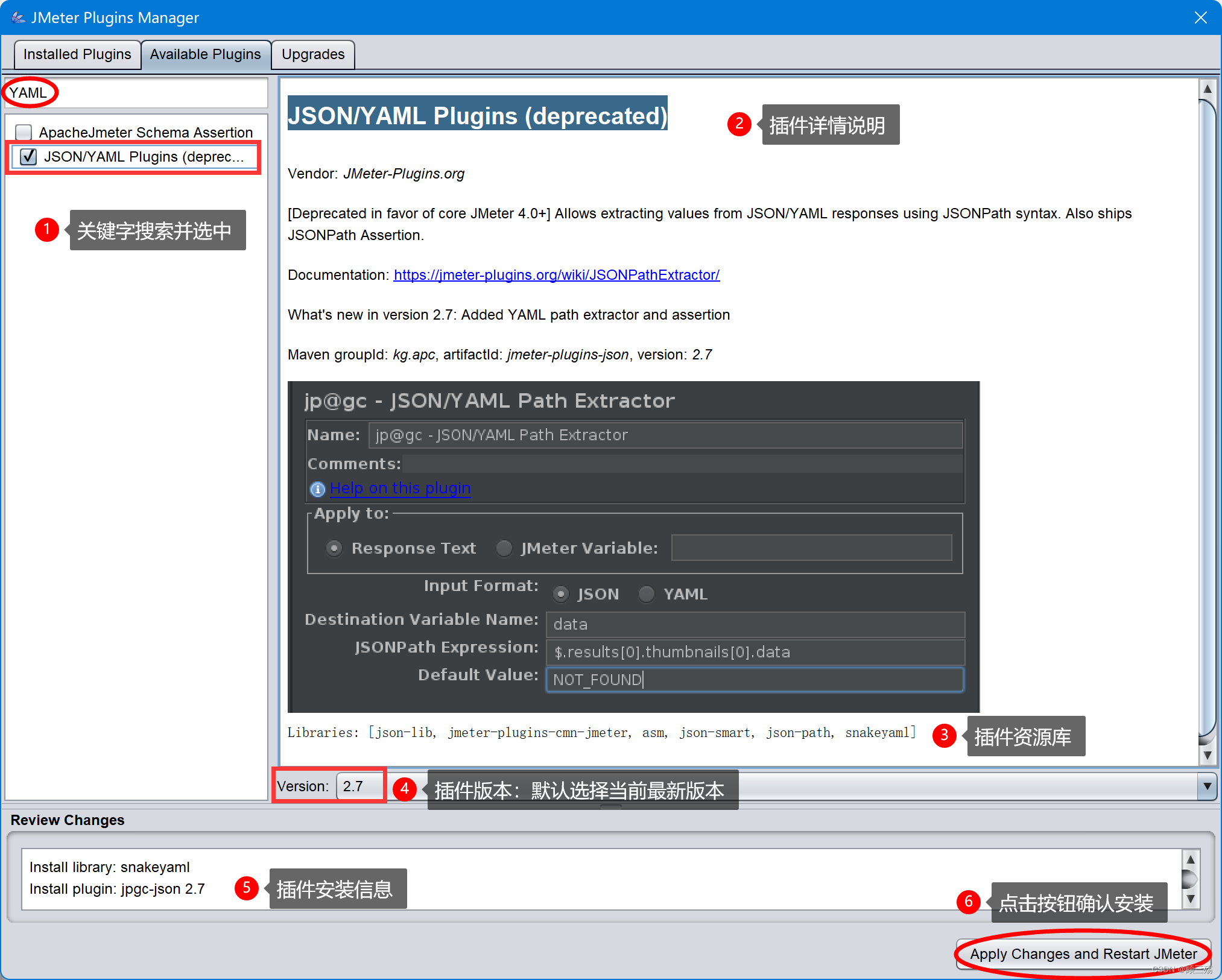Open the Version dropdown showing 2.7
This screenshot has width=1222, height=980.
click(x=359, y=786)
